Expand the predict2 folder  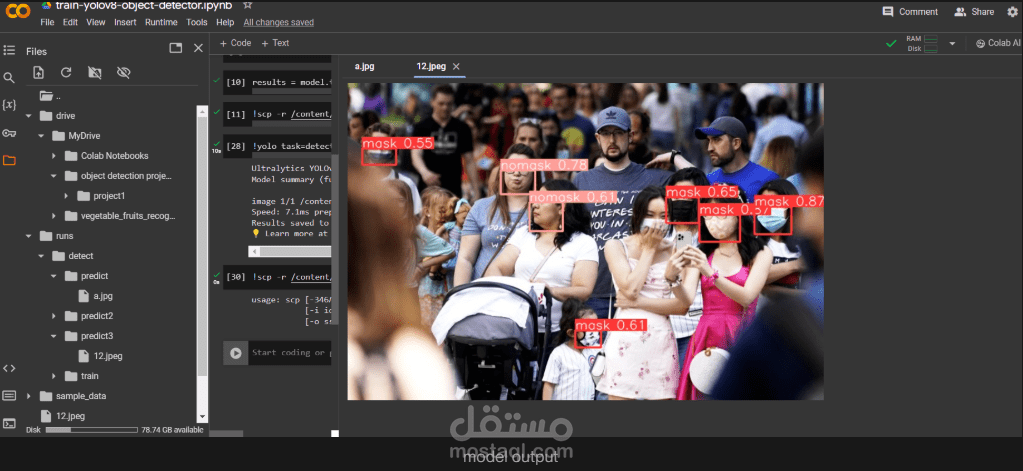(54, 316)
